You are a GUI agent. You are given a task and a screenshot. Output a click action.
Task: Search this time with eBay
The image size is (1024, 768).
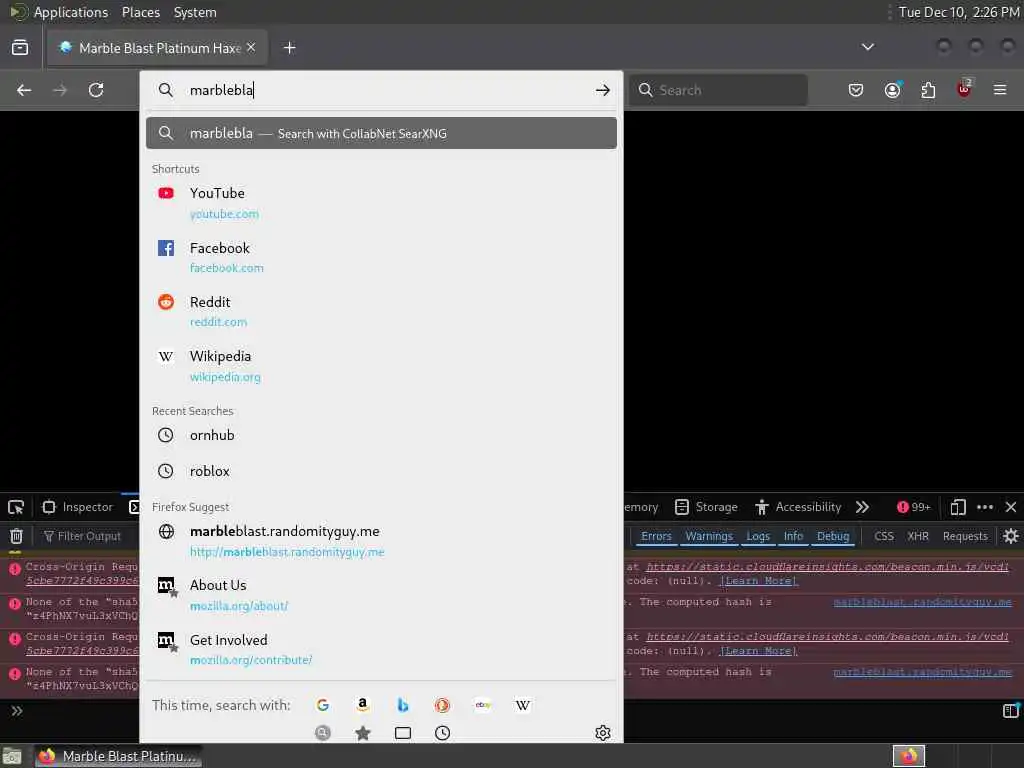[x=483, y=705]
